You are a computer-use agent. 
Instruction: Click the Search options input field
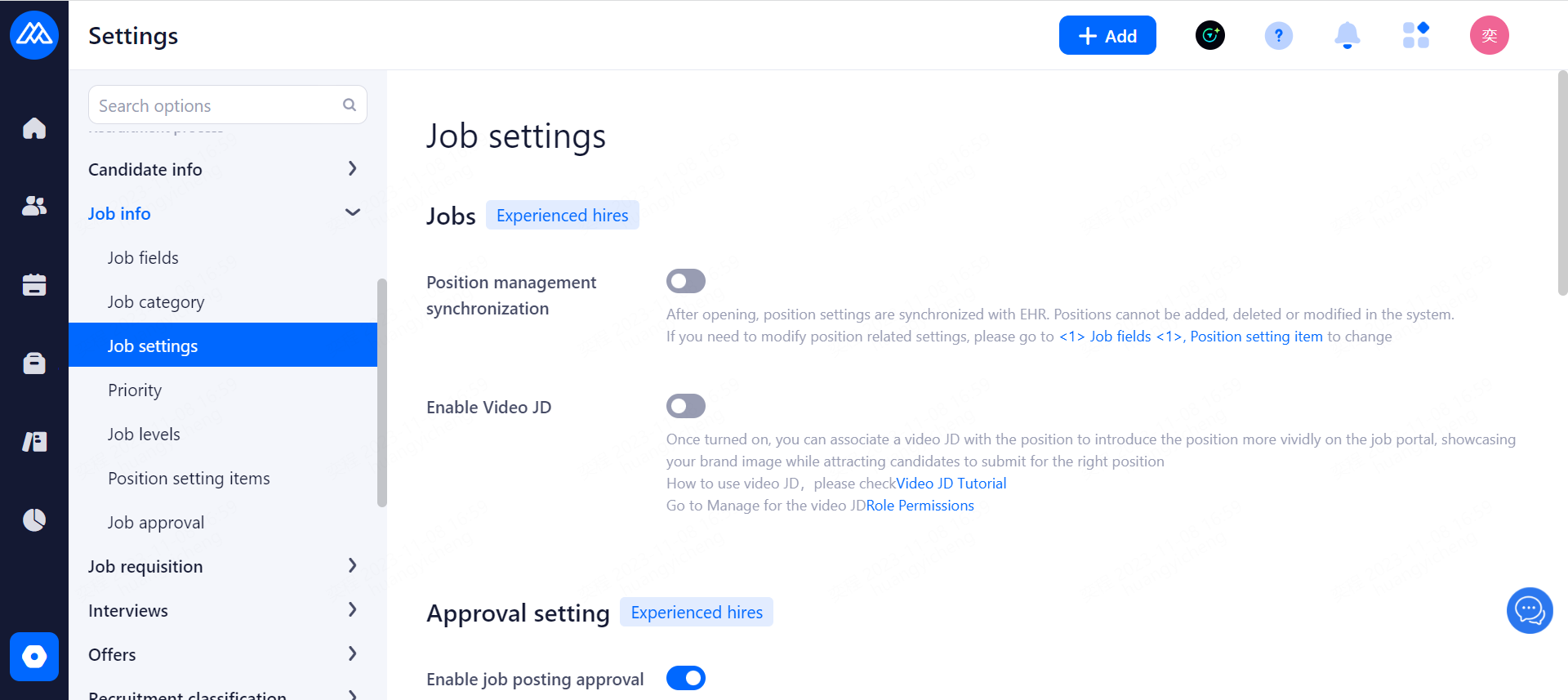216,105
